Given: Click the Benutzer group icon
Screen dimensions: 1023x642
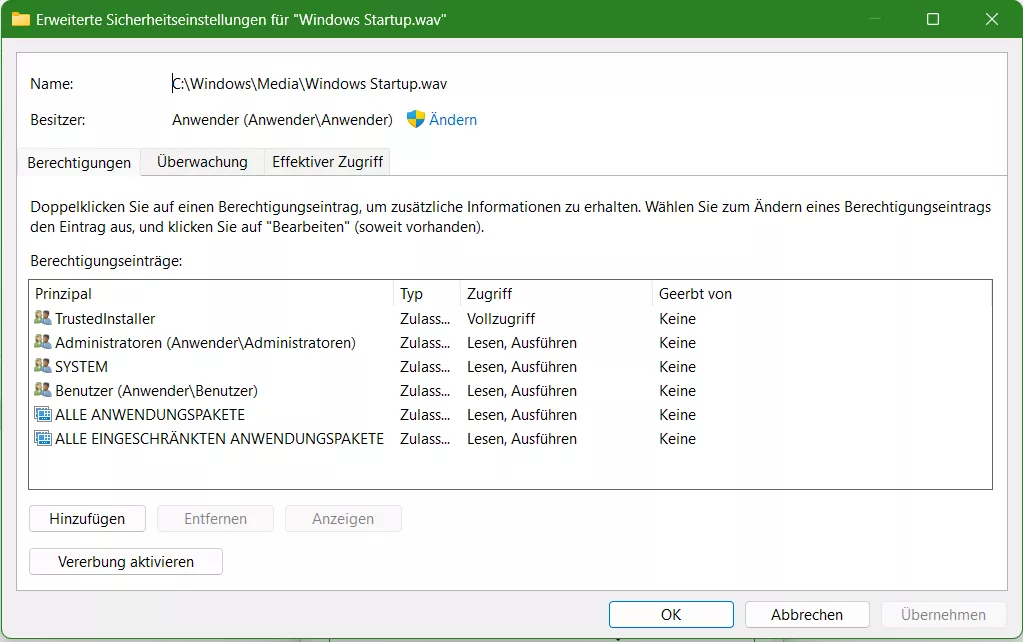Looking at the screenshot, I should [x=43, y=391].
